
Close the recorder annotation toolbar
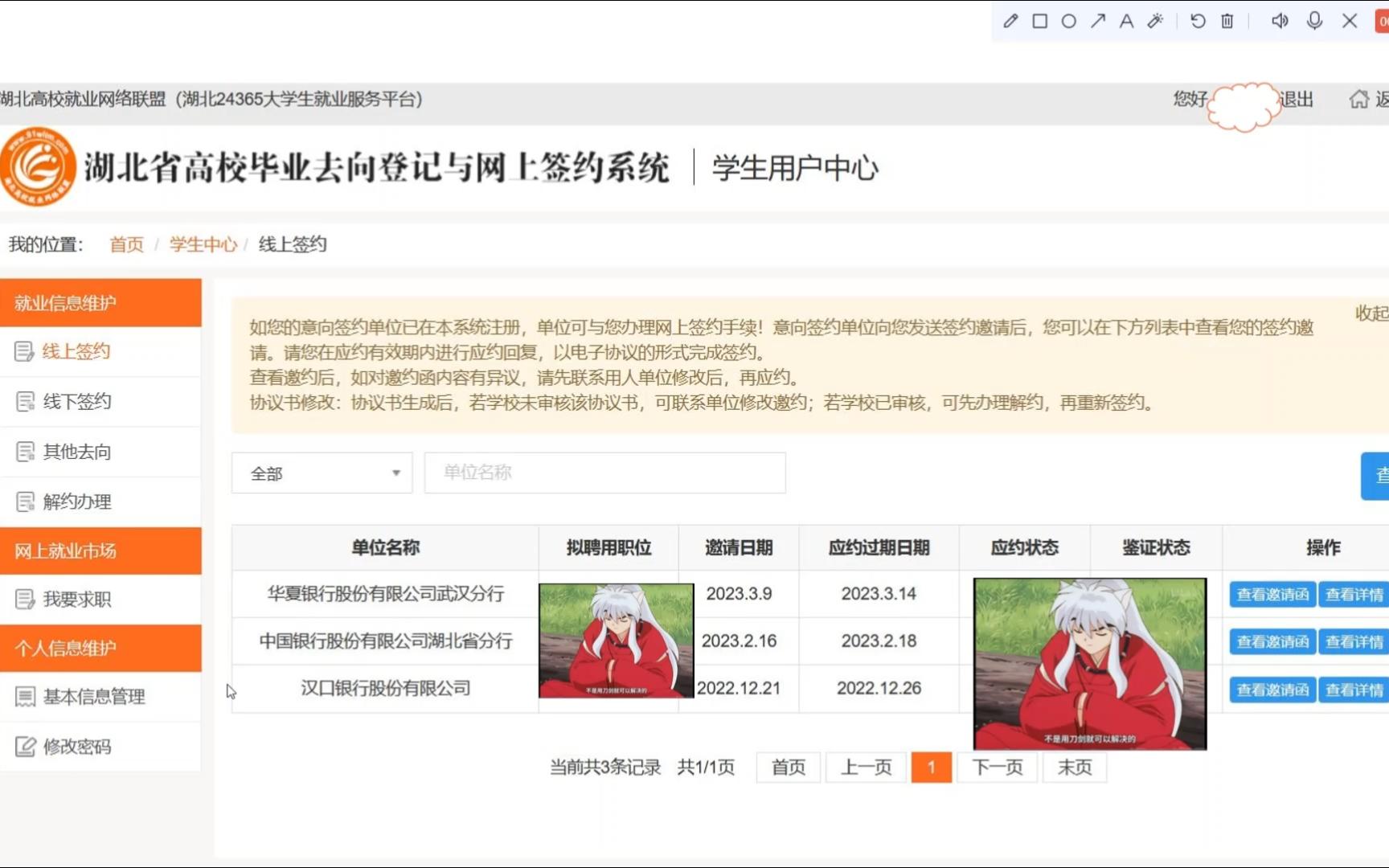click(x=1350, y=21)
